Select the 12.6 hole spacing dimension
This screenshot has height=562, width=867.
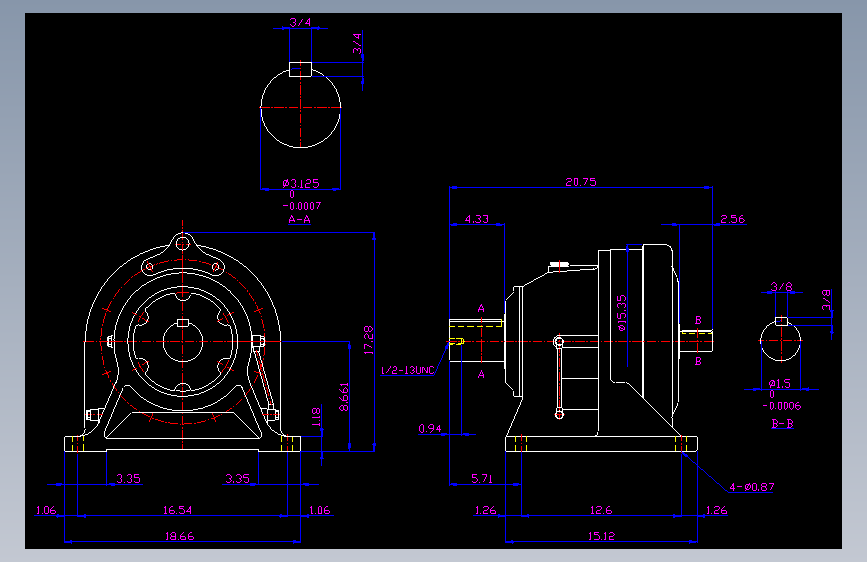tap(601, 510)
